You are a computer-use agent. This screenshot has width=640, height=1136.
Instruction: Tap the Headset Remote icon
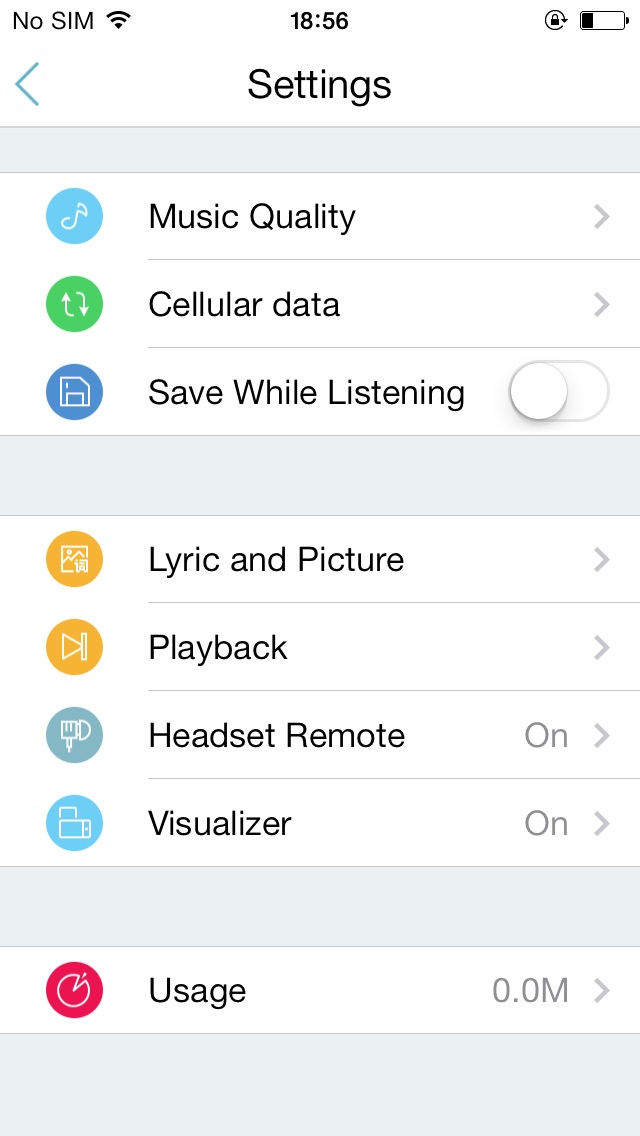(x=74, y=736)
